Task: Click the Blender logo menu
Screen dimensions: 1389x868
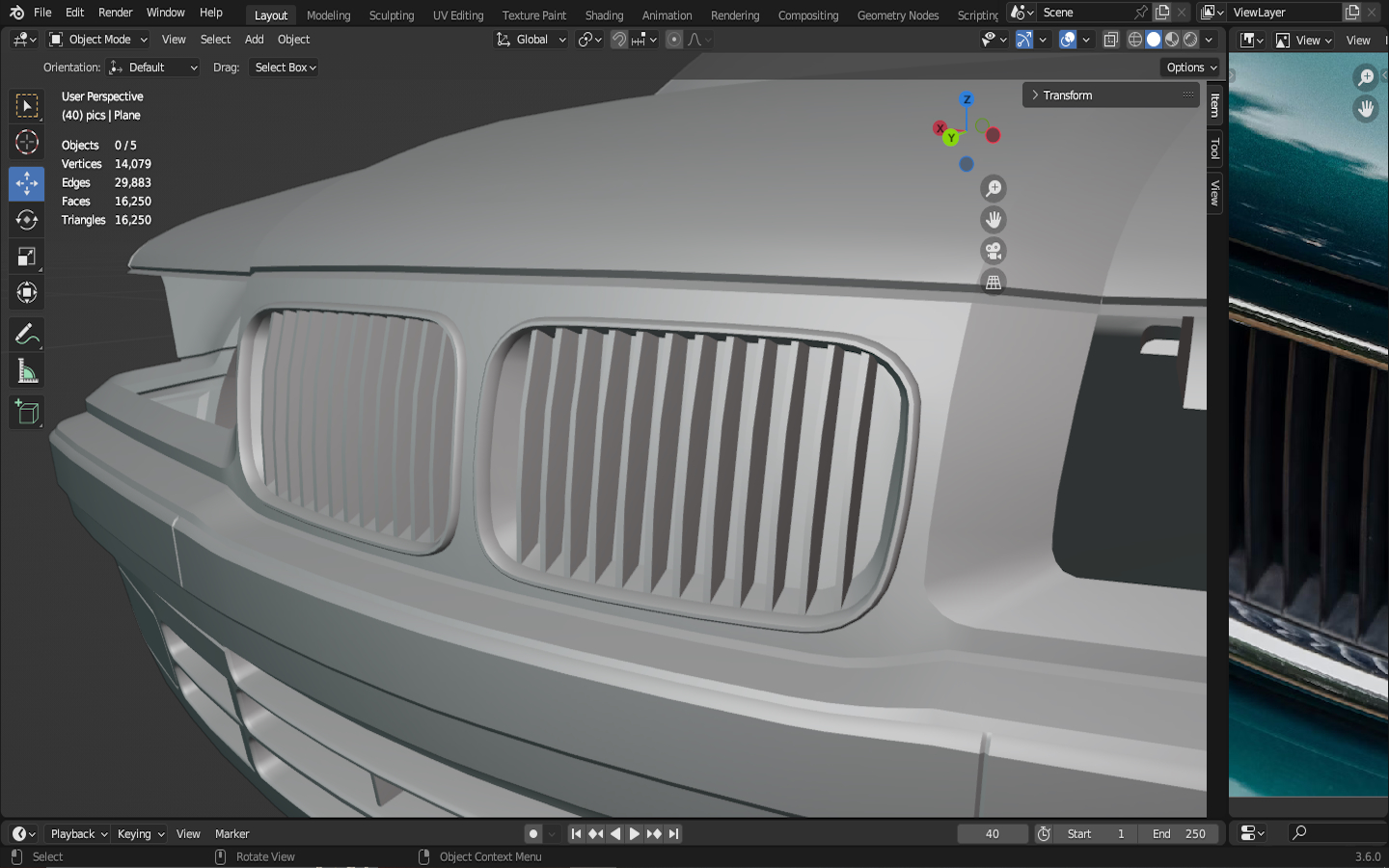Action: (16, 13)
